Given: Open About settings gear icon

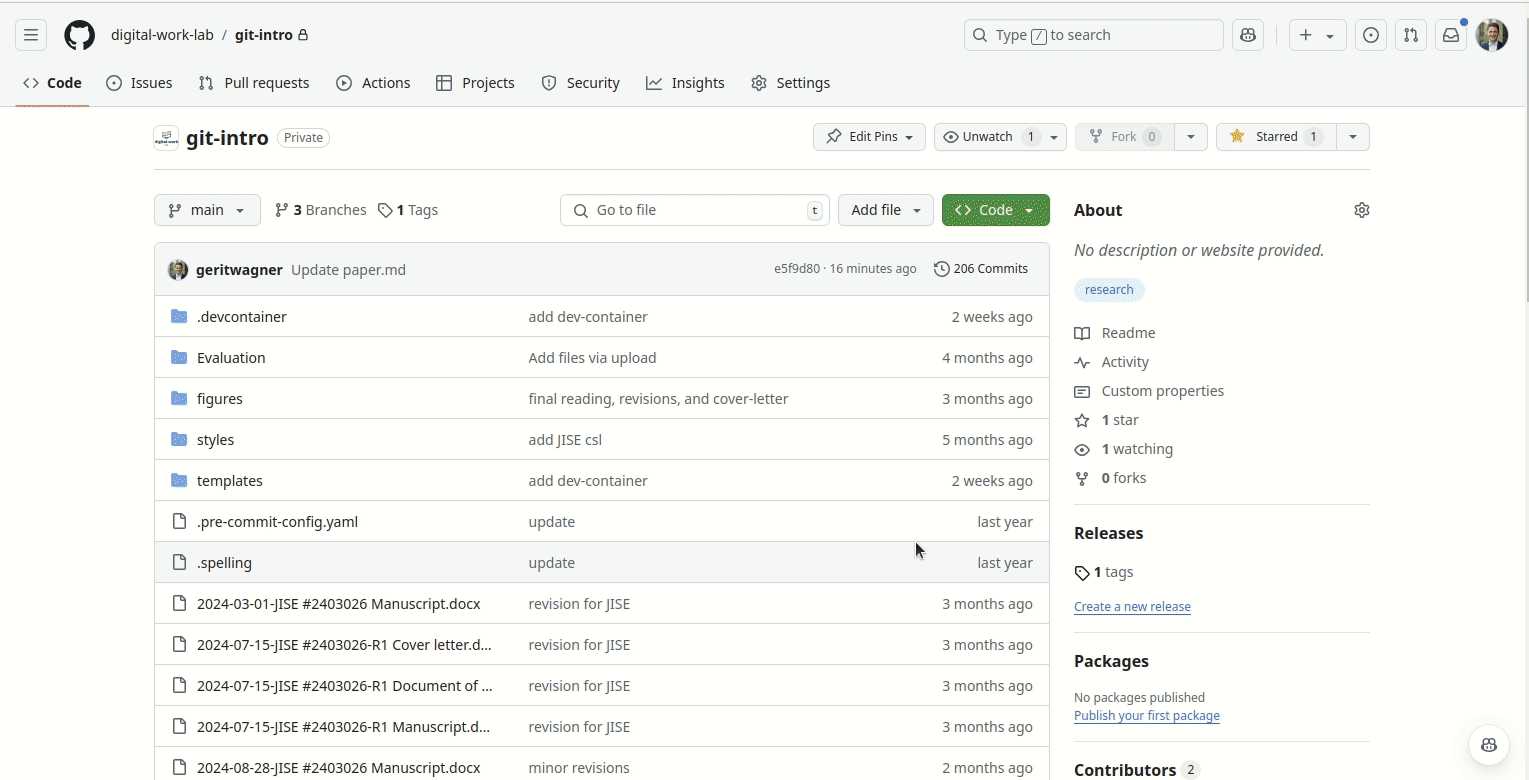Looking at the screenshot, I should (1361, 210).
